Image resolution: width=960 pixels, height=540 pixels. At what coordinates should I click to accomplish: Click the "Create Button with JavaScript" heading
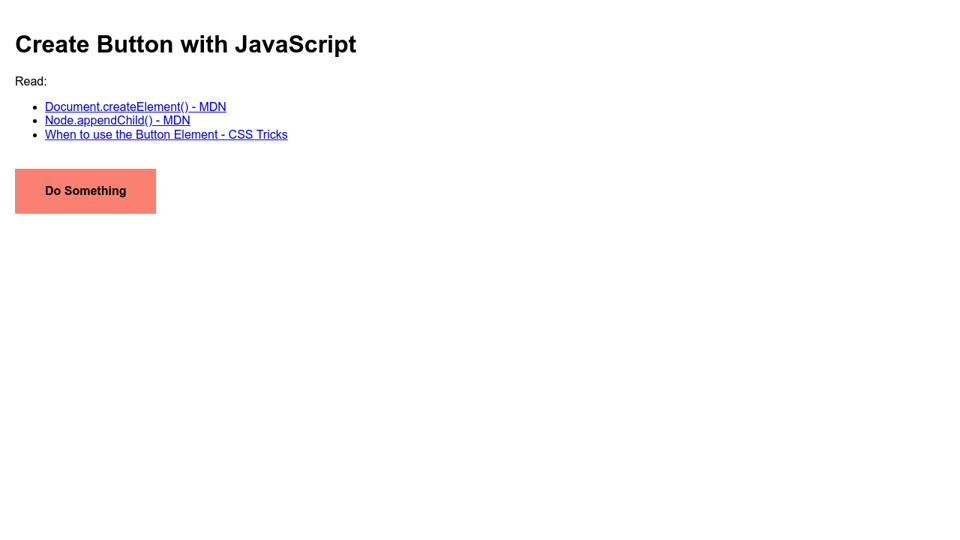click(185, 45)
